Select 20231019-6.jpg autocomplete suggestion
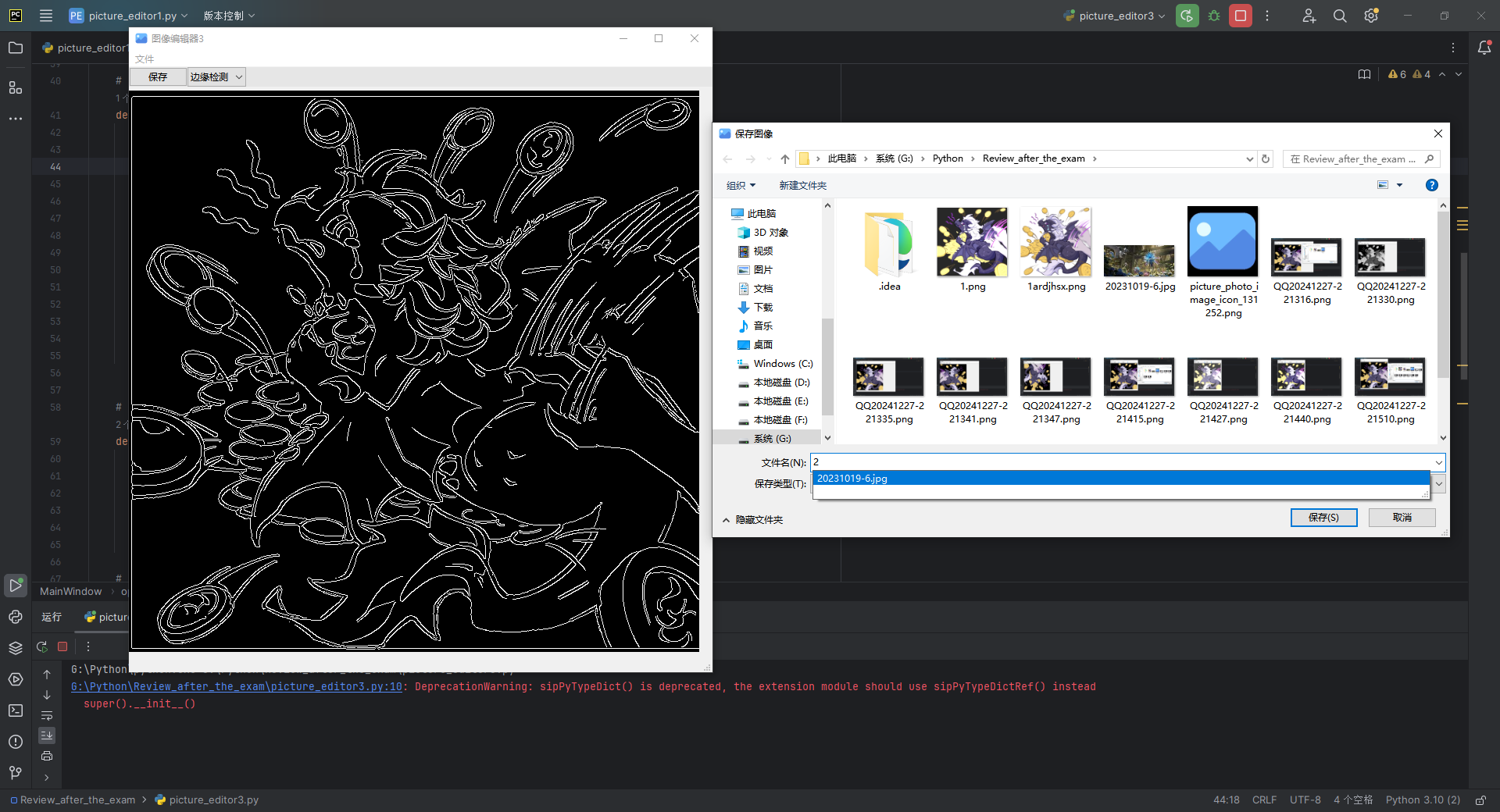 coord(1121,479)
